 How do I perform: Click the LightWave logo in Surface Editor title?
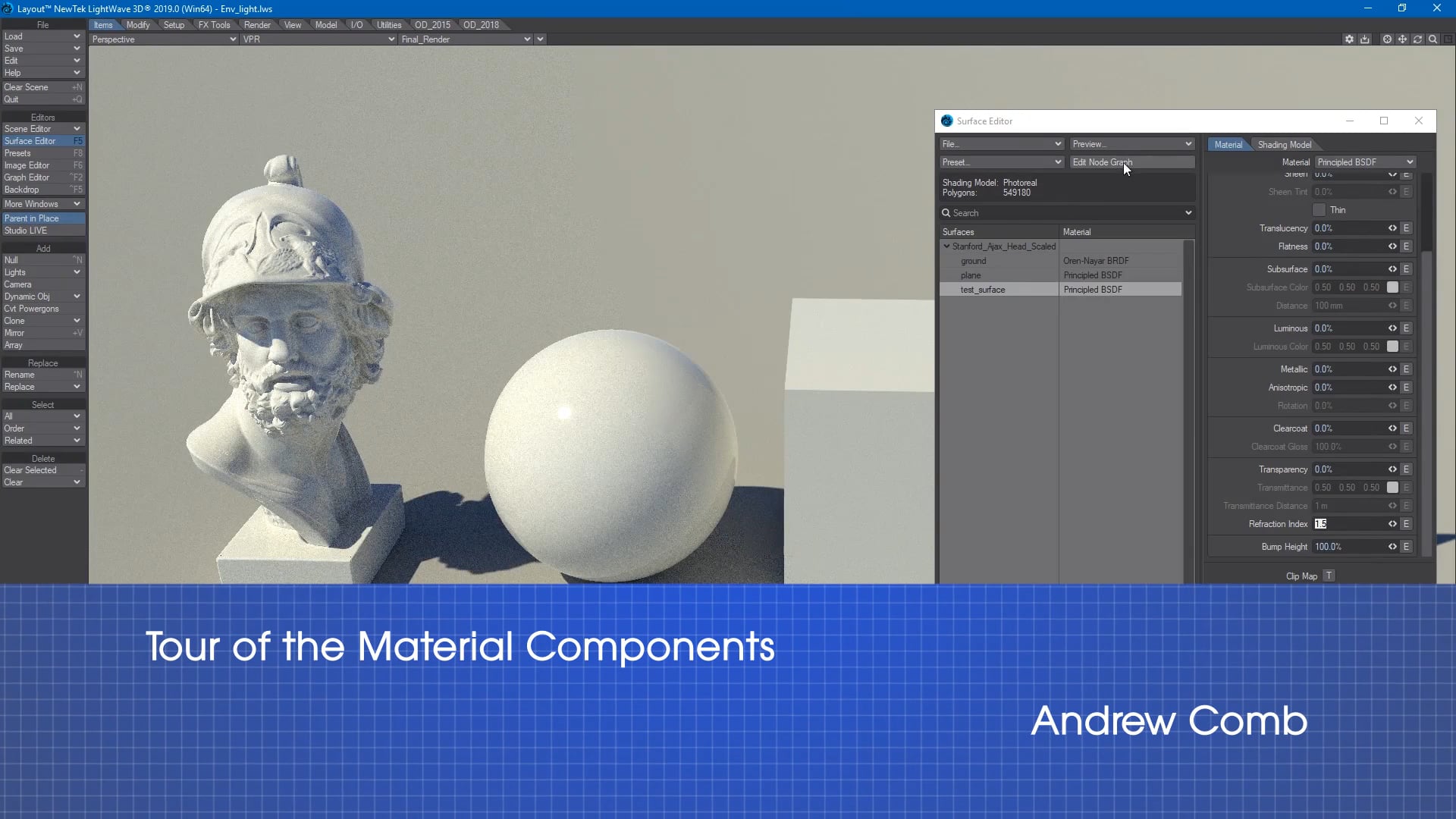coord(947,121)
